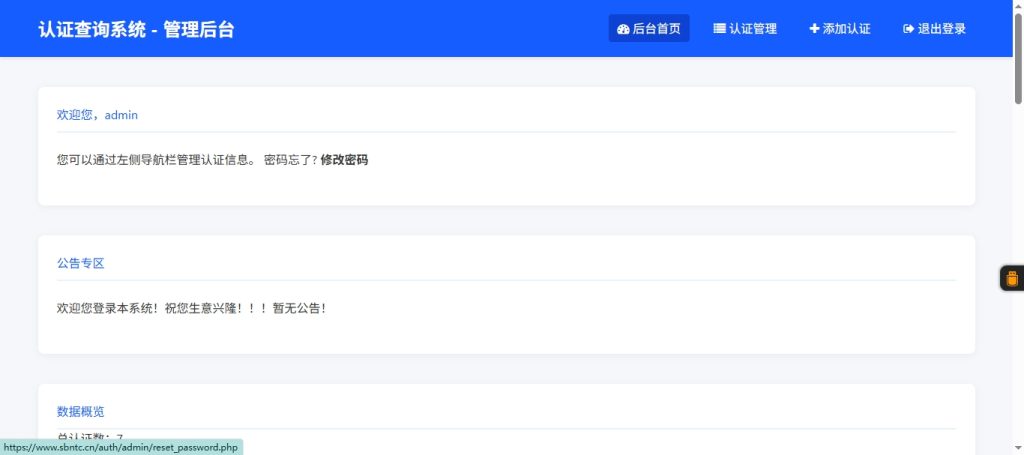Click the dashboard gauge icon for 后台首页
1024x455 pixels.
click(624, 29)
